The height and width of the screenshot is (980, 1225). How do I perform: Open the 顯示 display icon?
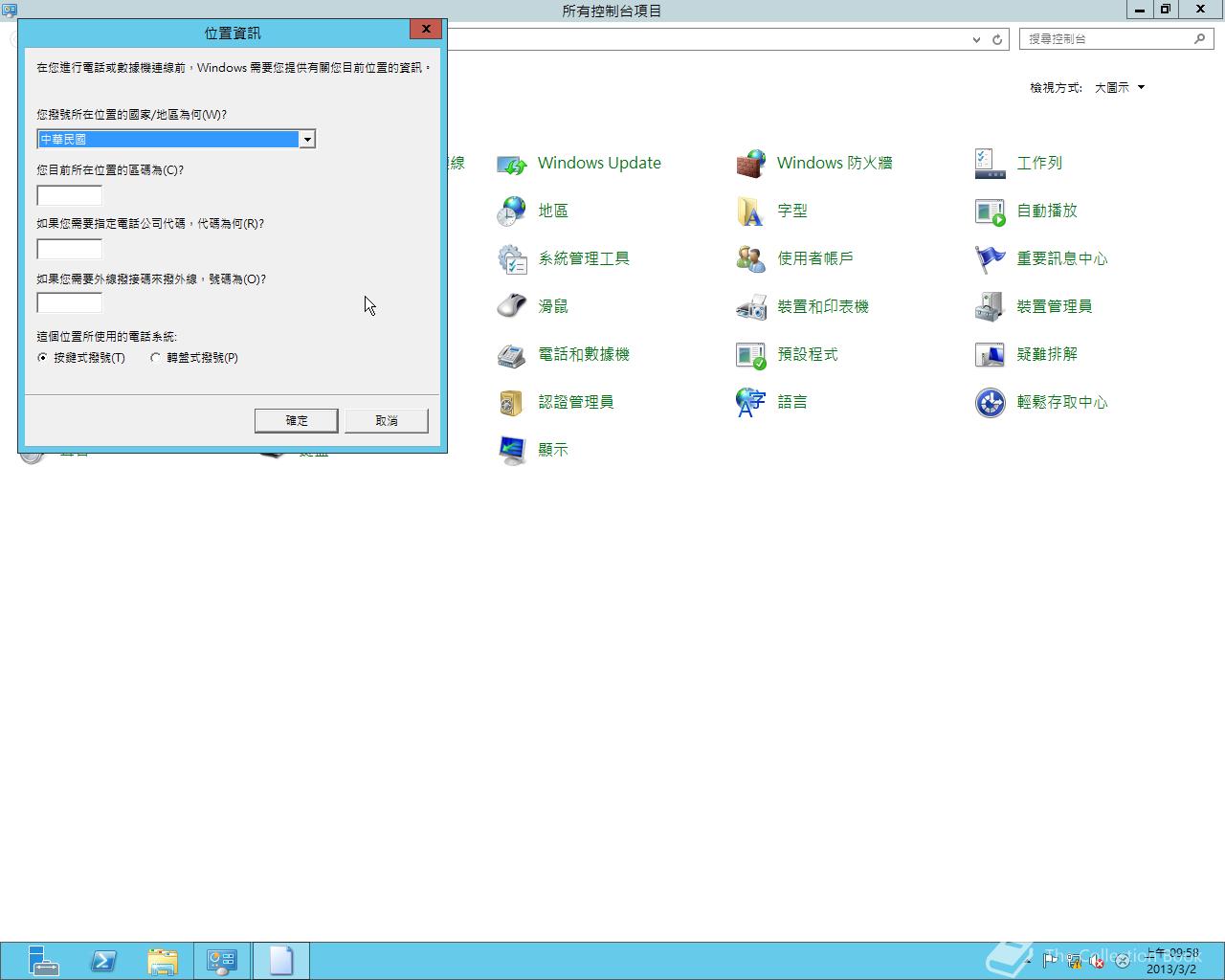click(512, 451)
